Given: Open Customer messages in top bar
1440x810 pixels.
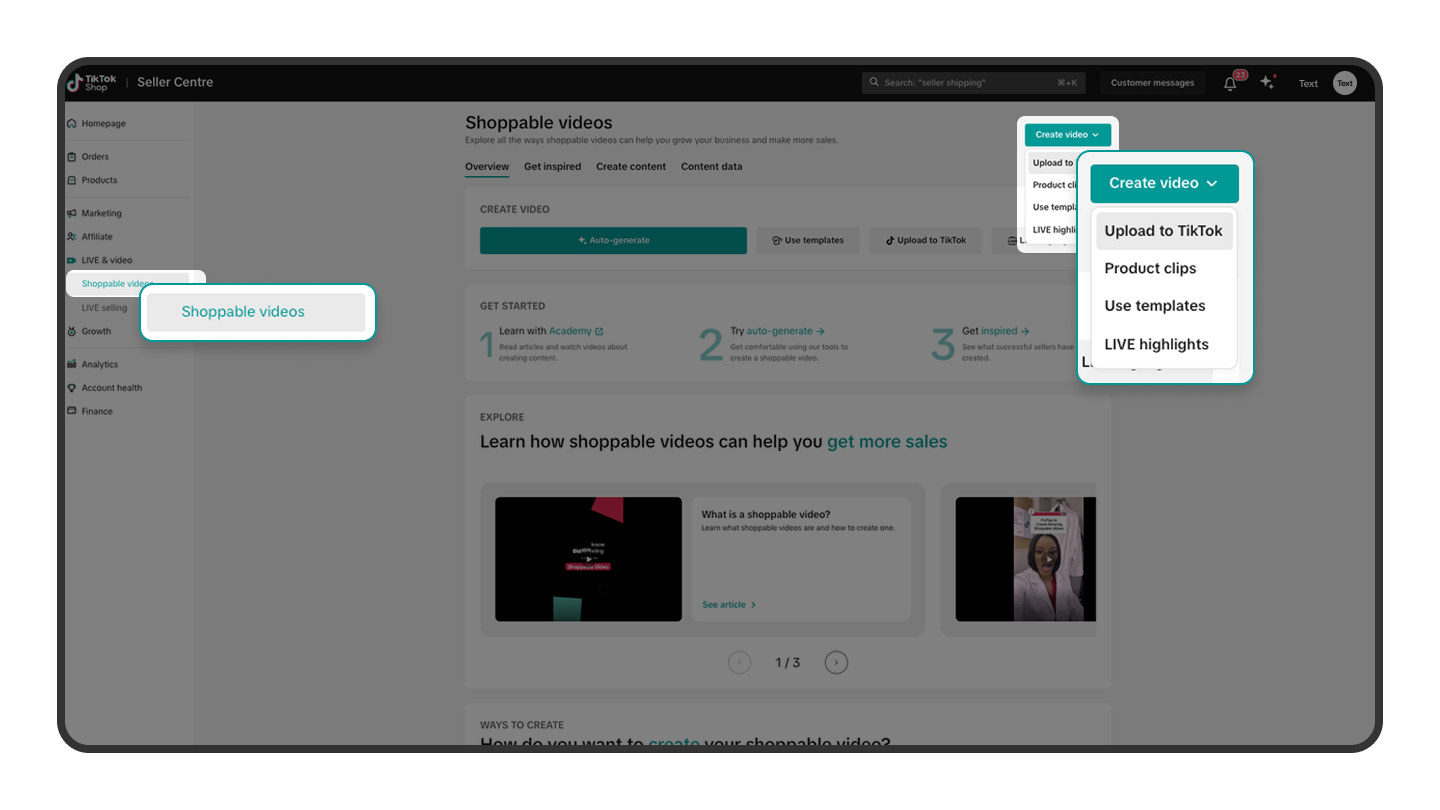Looking at the screenshot, I should point(1152,83).
